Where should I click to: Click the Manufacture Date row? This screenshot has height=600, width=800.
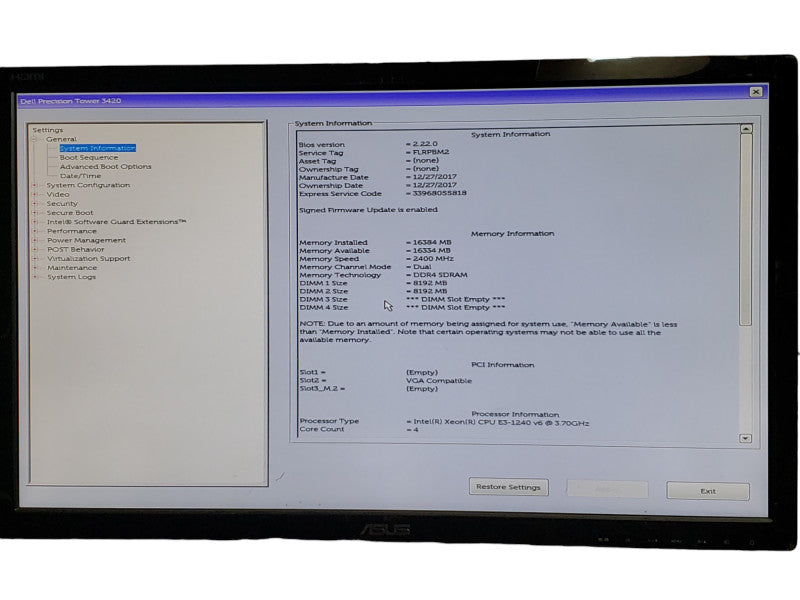(x=378, y=177)
